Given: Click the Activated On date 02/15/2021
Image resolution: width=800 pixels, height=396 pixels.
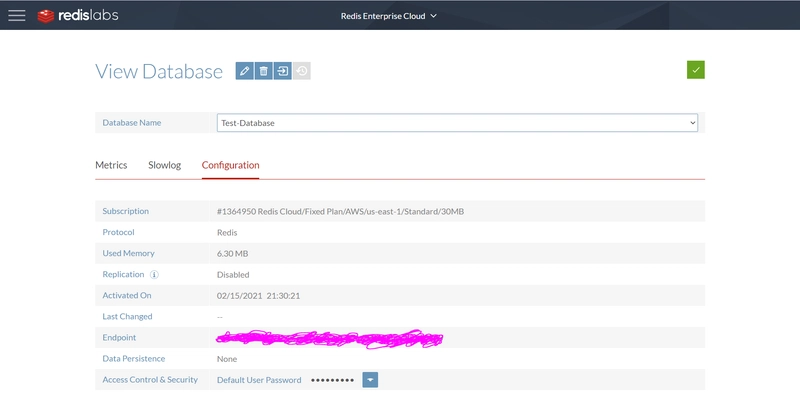Looking at the screenshot, I should tap(258, 296).
